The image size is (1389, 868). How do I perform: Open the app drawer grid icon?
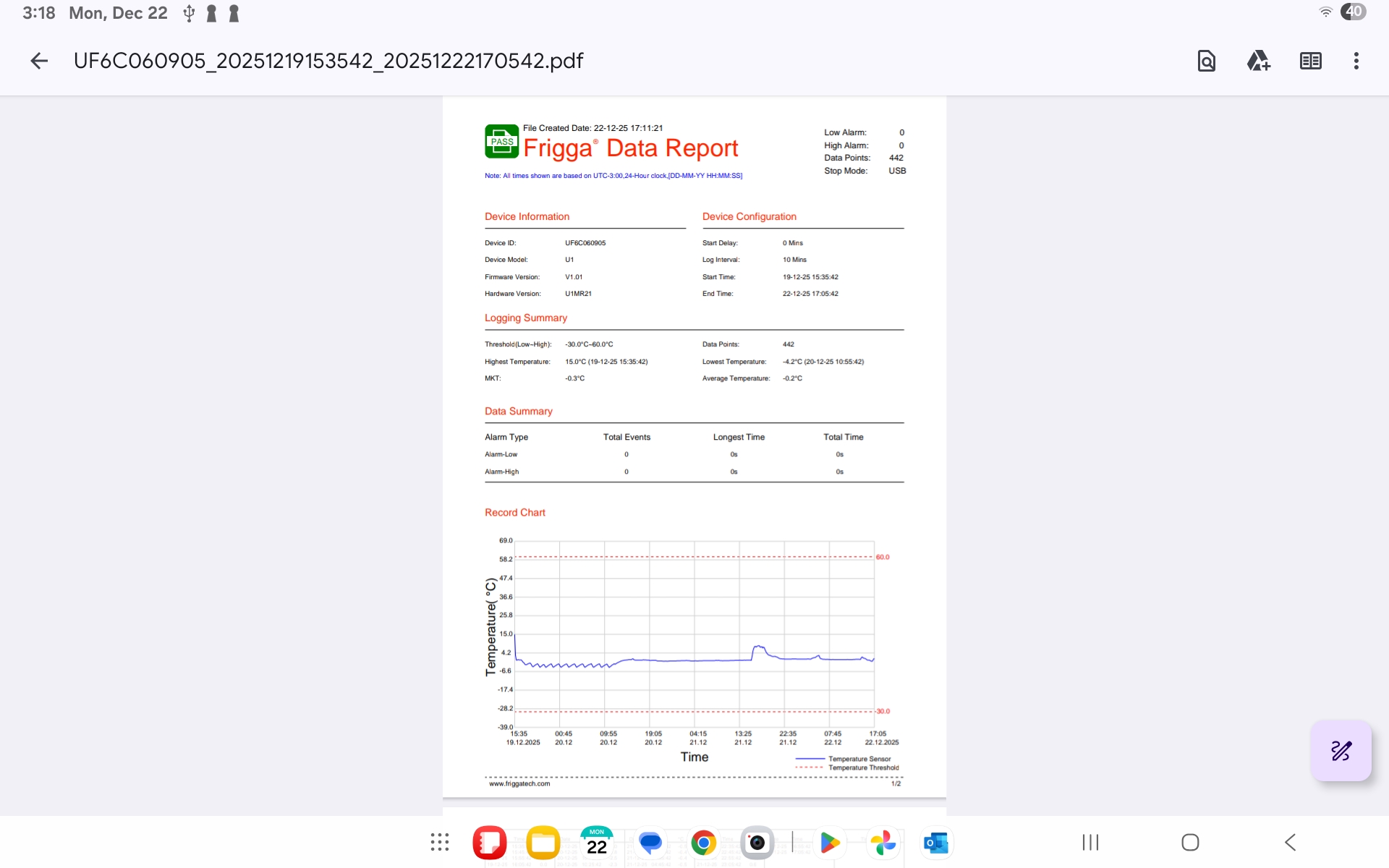(439, 842)
